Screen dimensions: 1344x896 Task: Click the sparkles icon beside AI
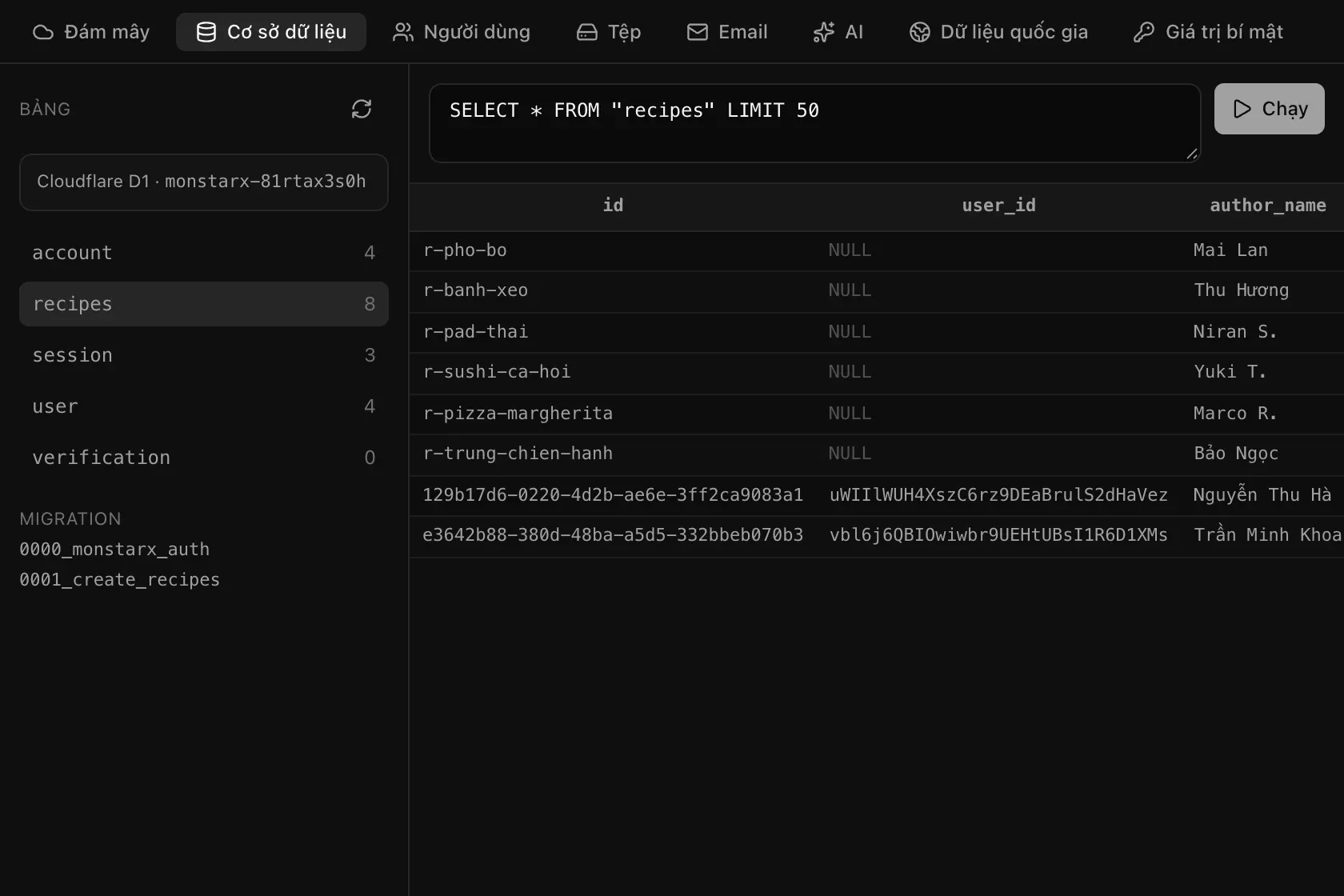point(823,32)
